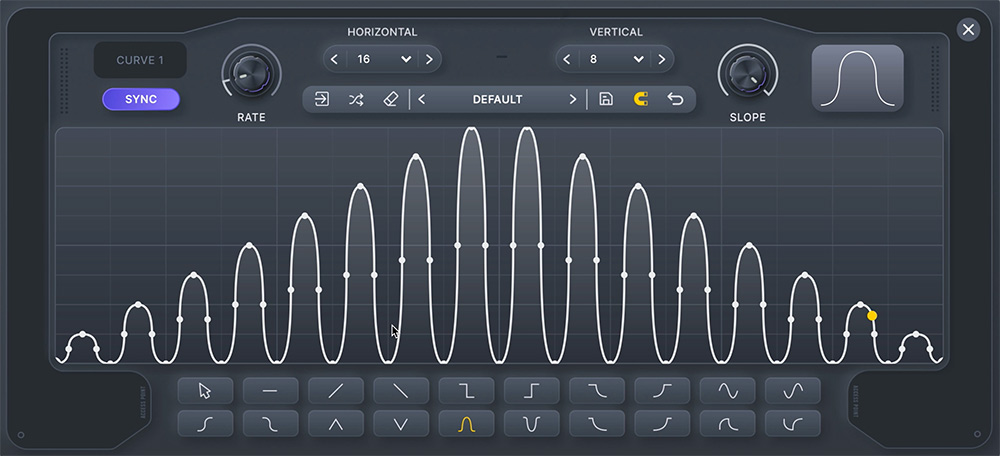Click the CURVE 1 name field
Viewport: 1000px width, 456px height.
(x=140, y=61)
